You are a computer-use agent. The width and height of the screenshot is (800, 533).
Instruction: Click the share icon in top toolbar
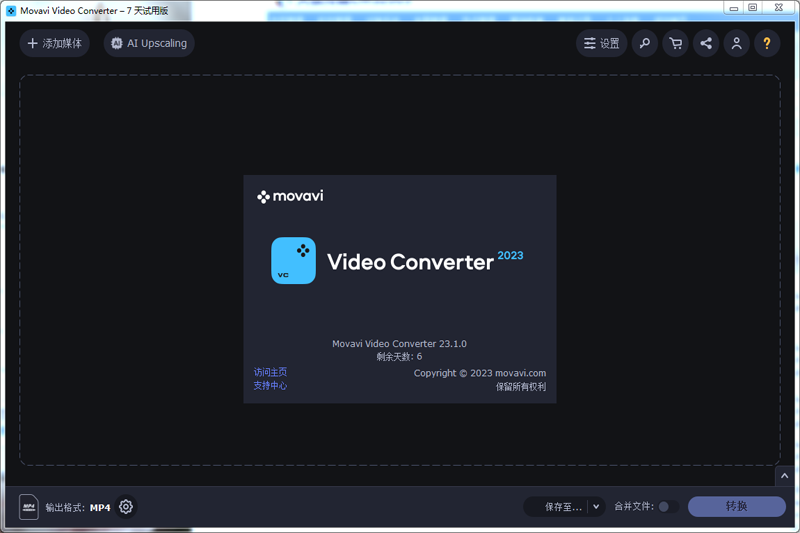[x=706, y=43]
